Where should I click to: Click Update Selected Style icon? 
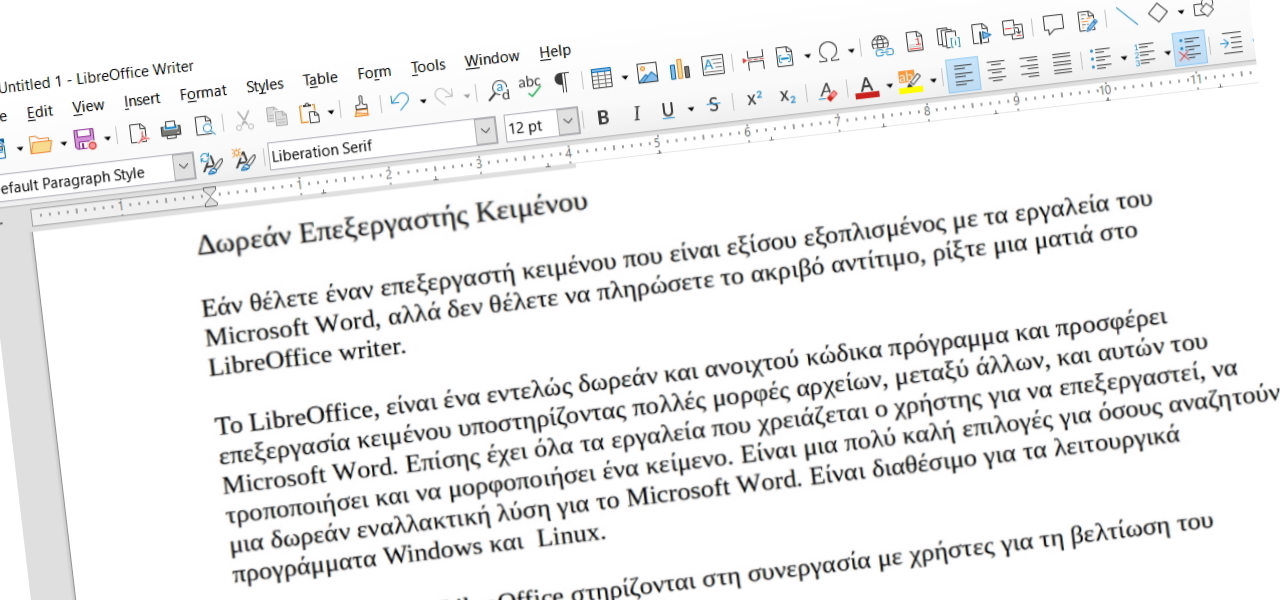tap(211, 162)
